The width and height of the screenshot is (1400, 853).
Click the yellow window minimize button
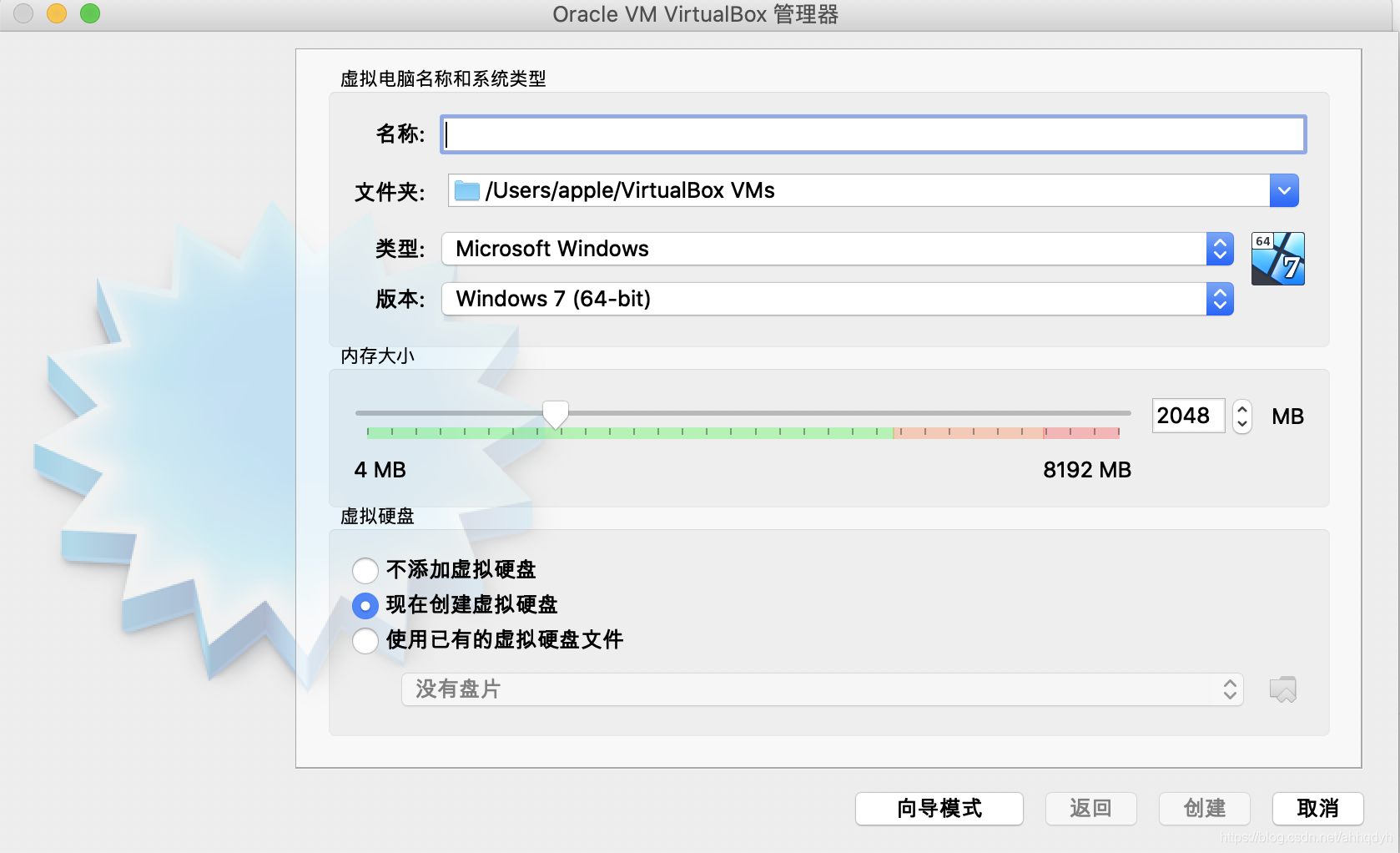[57, 13]
